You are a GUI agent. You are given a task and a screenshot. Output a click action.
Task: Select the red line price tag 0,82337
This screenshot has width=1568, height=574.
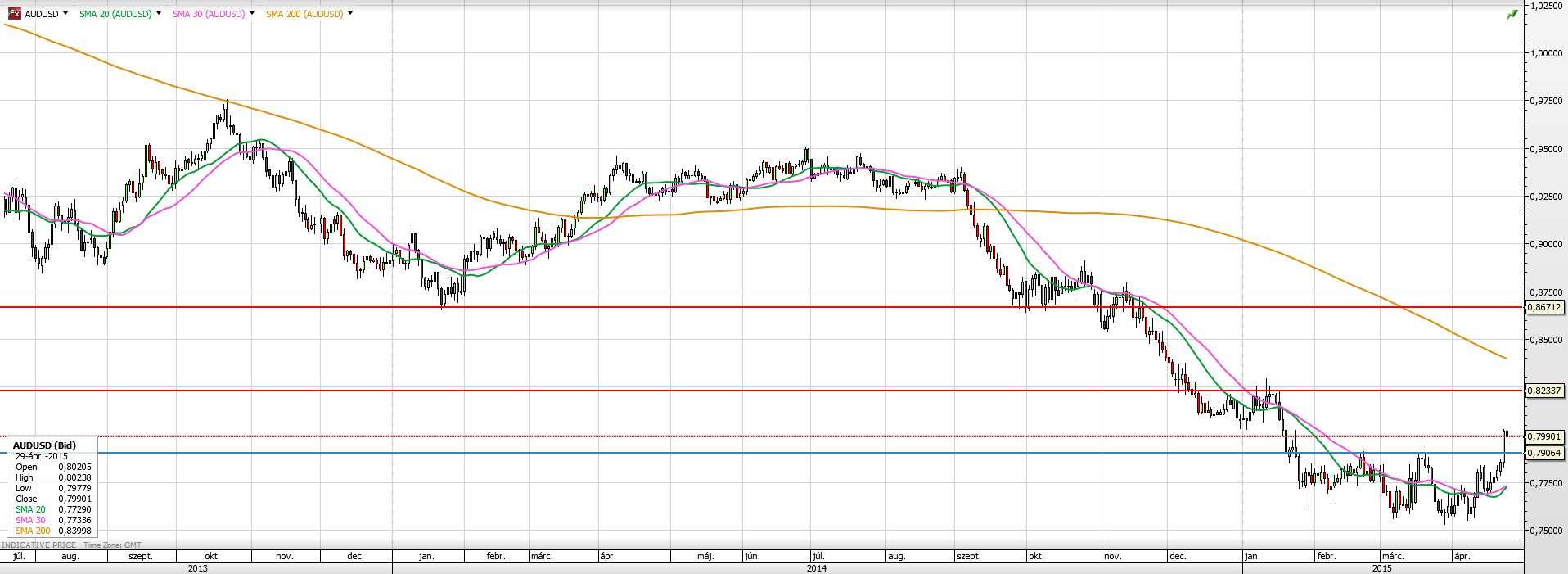coord(1544,391)
